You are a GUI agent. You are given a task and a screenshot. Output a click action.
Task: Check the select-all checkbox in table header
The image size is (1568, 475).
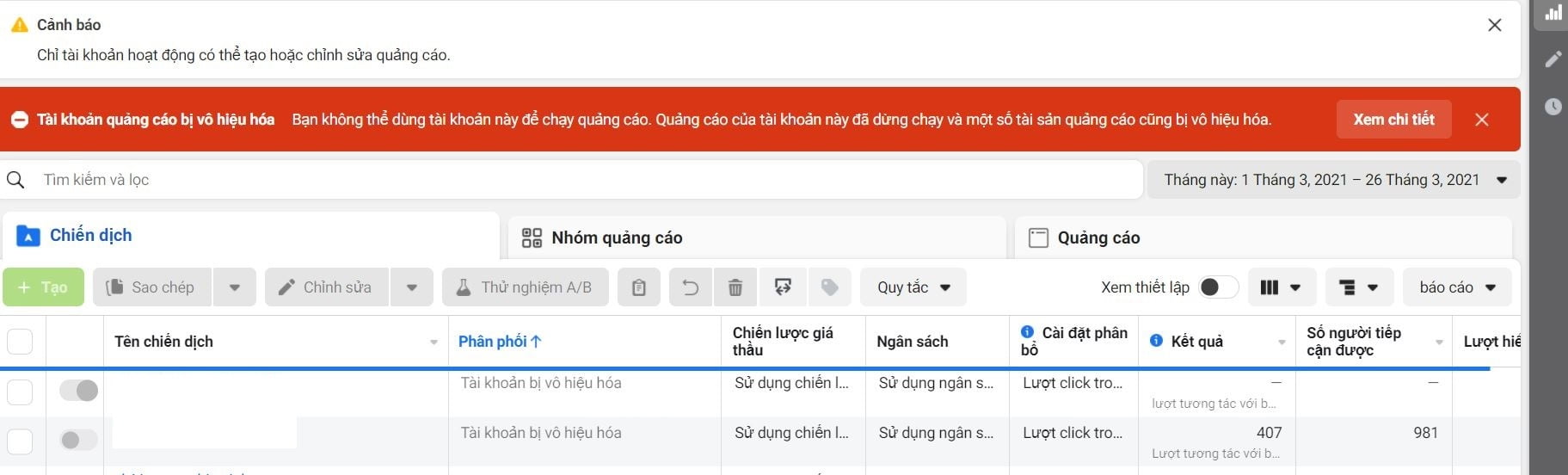[20, 342]
